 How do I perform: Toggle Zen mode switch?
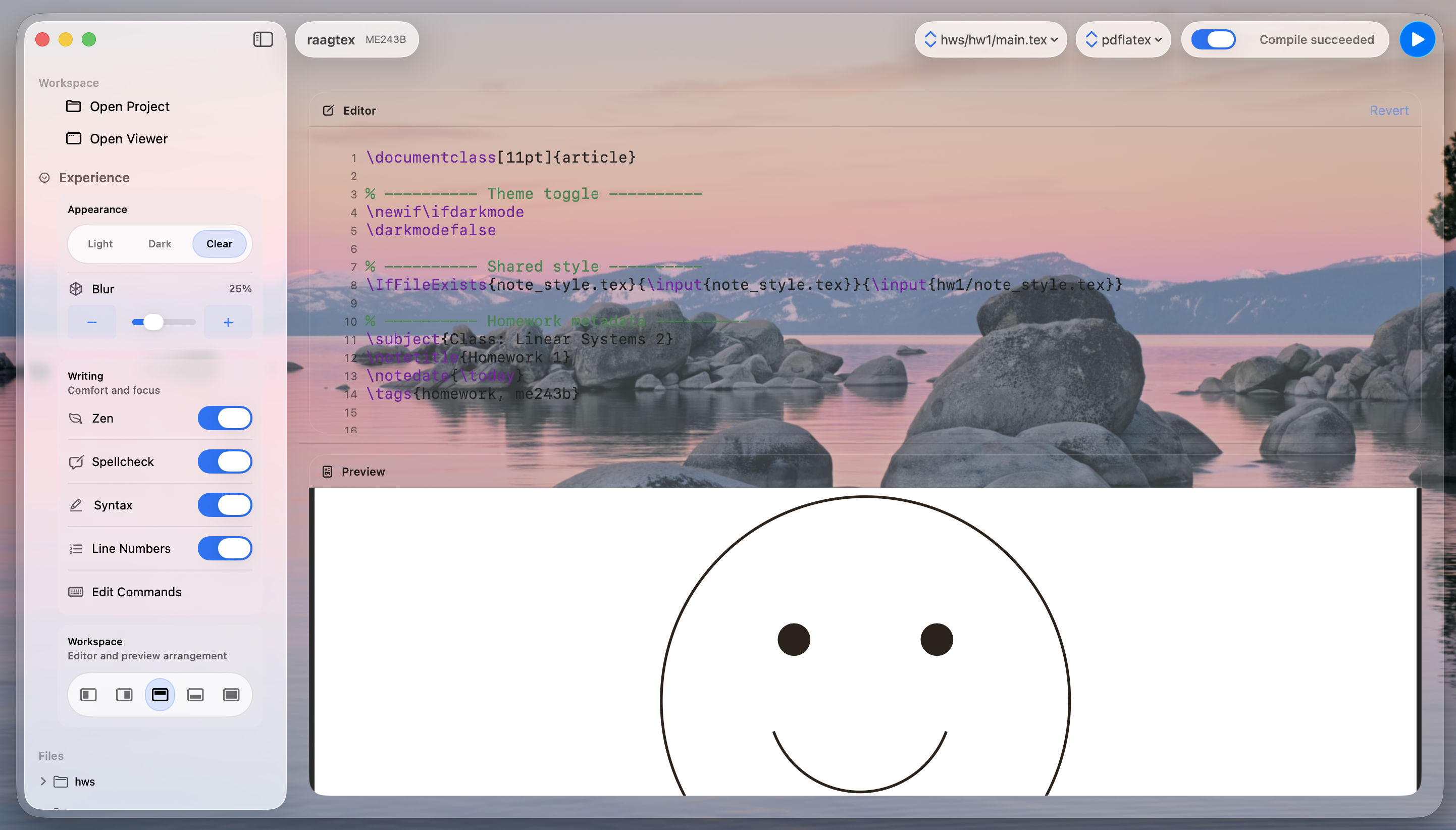click(x=225, y=418)
